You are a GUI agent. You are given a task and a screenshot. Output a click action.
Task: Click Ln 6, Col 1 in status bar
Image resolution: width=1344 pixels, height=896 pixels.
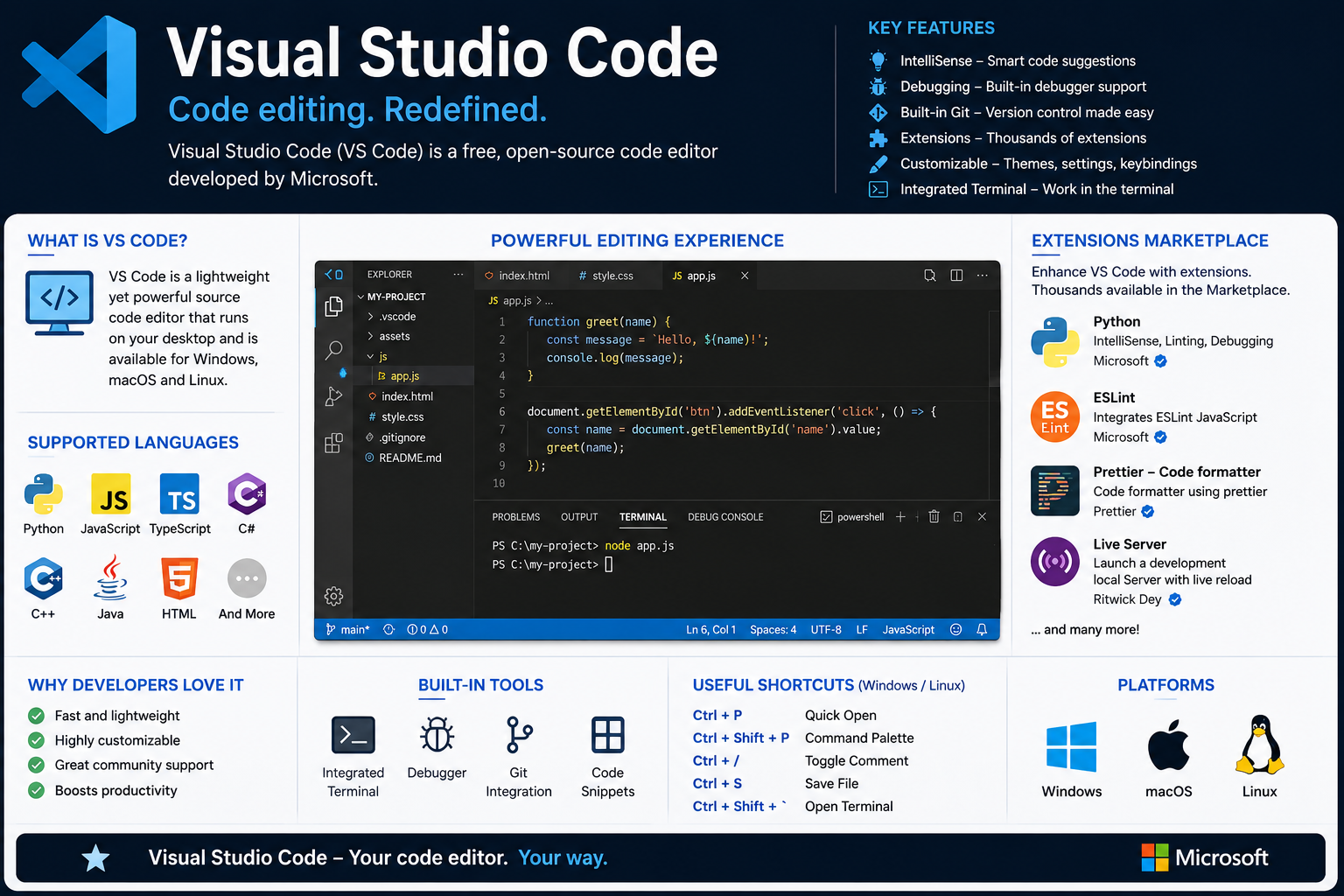pos(710,629)
